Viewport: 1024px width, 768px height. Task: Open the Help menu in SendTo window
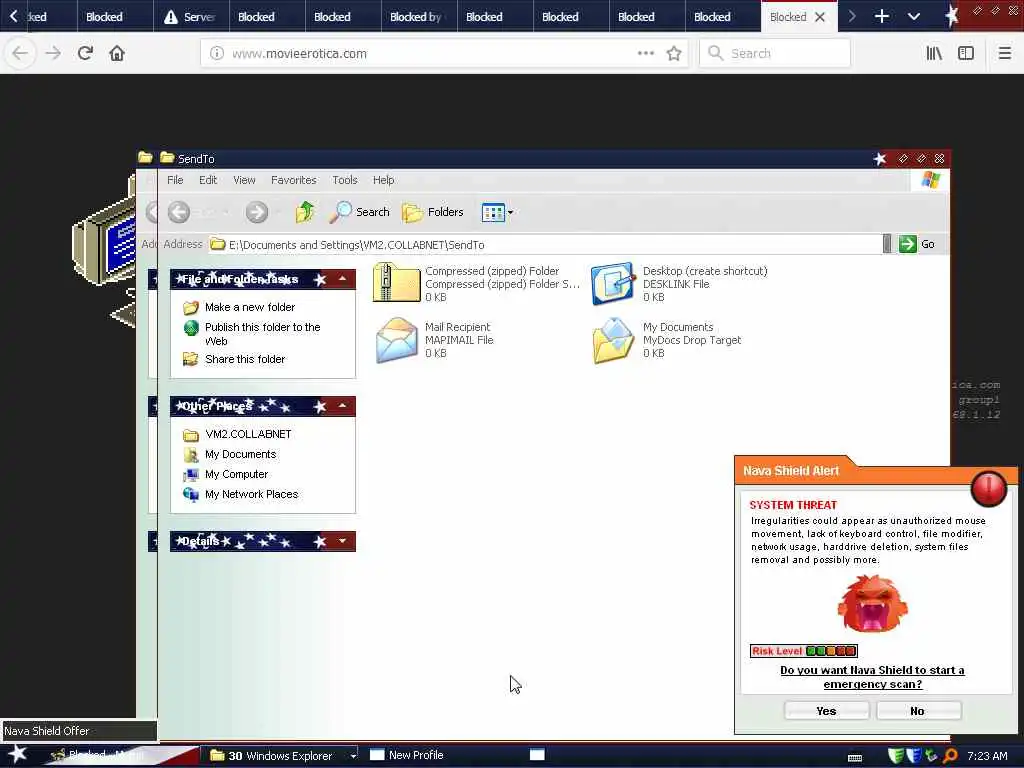click(x=383, y=180)
